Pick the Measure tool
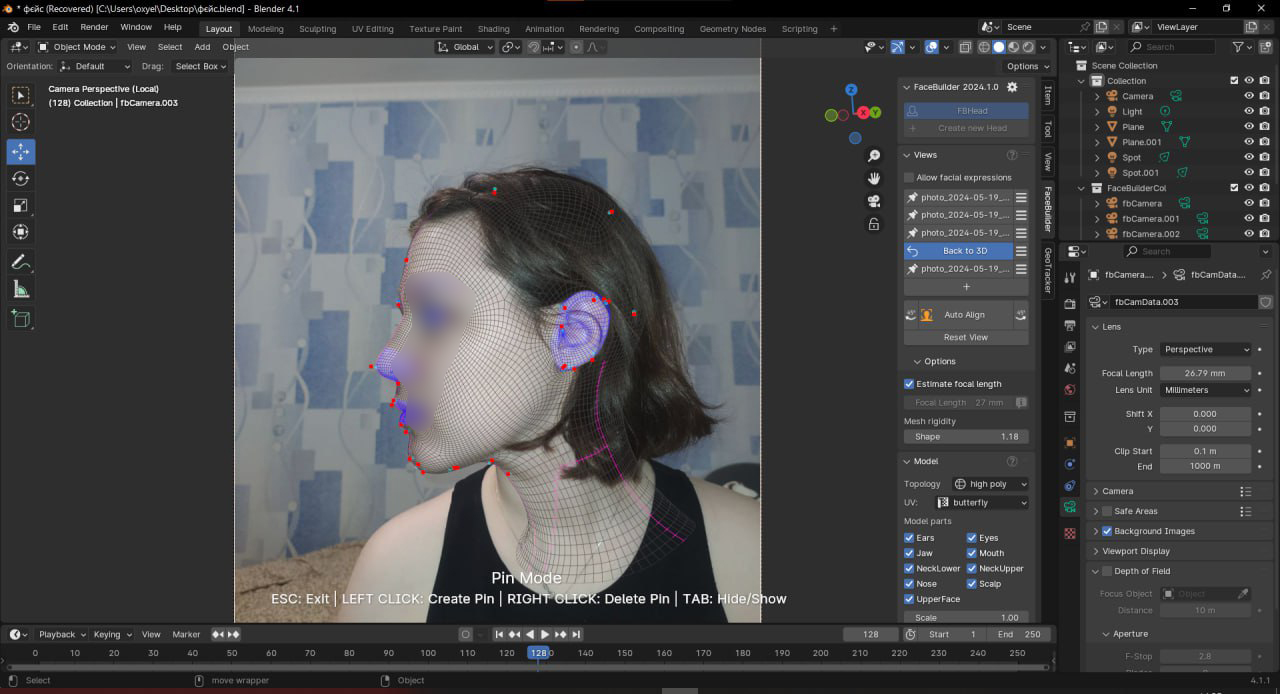The height and width of the screenshot is (694, 1280). click(21, 290)
